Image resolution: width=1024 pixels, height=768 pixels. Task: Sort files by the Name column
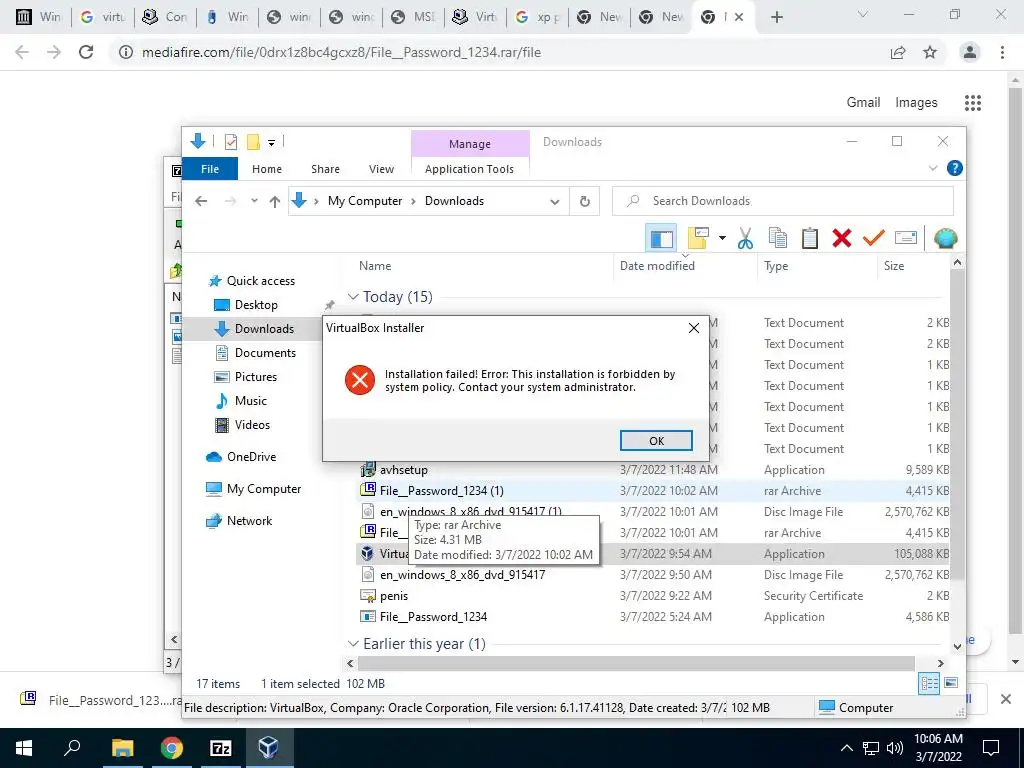click(x=375, y=266)
